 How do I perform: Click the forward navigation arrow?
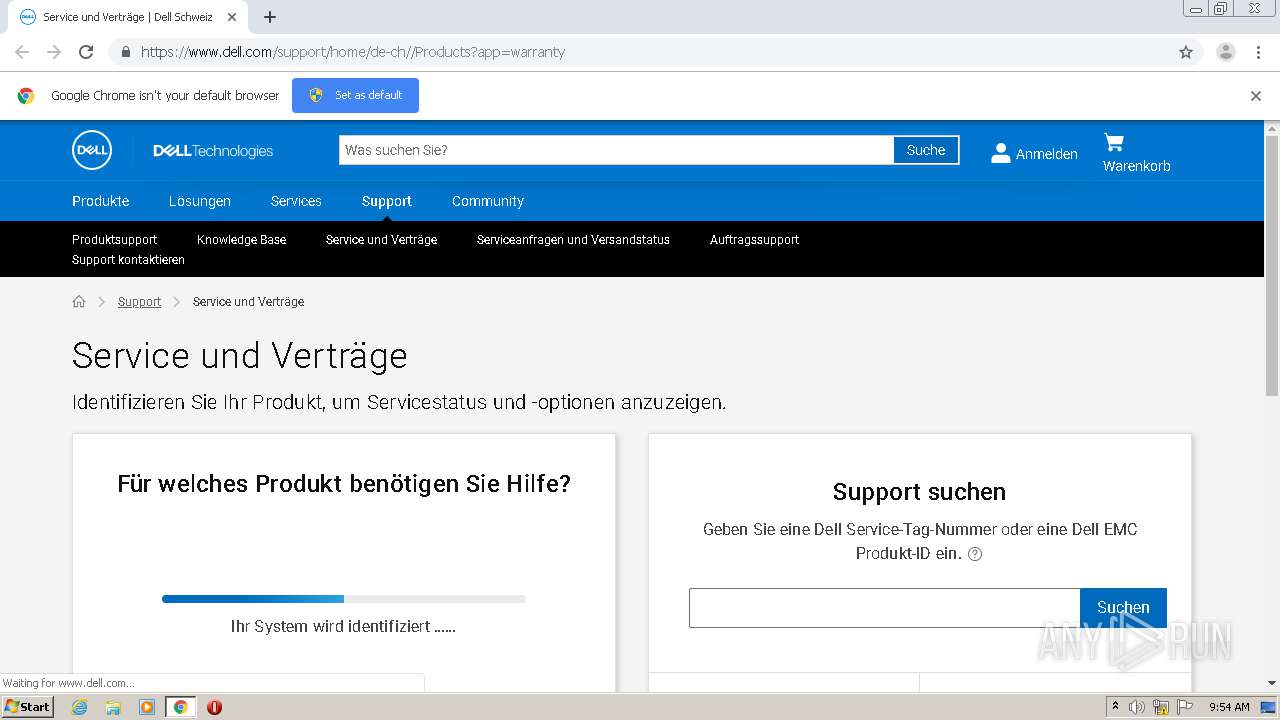54,52
